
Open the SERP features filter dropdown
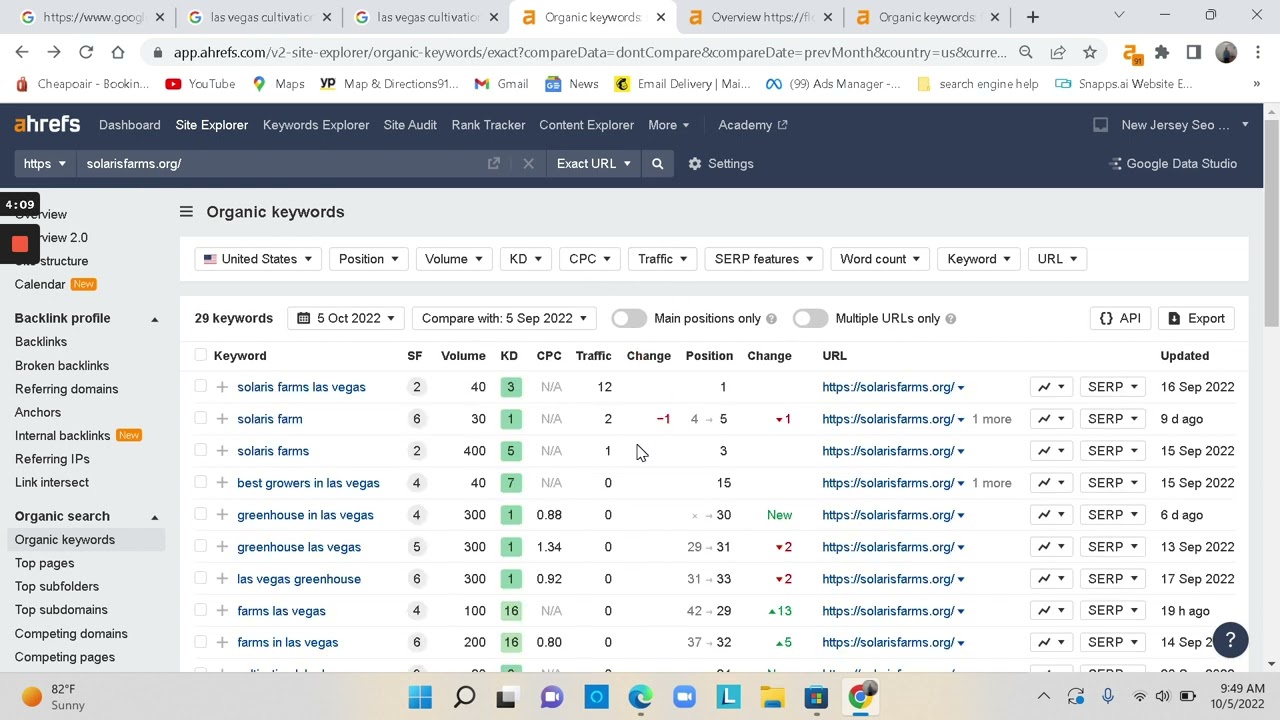click(x=764, y=259)
